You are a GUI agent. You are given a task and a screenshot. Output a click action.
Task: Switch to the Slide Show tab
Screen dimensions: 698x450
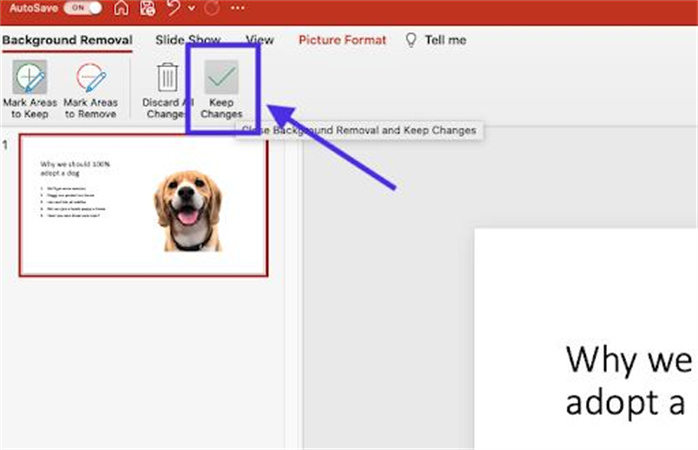(x=188, y=40)
